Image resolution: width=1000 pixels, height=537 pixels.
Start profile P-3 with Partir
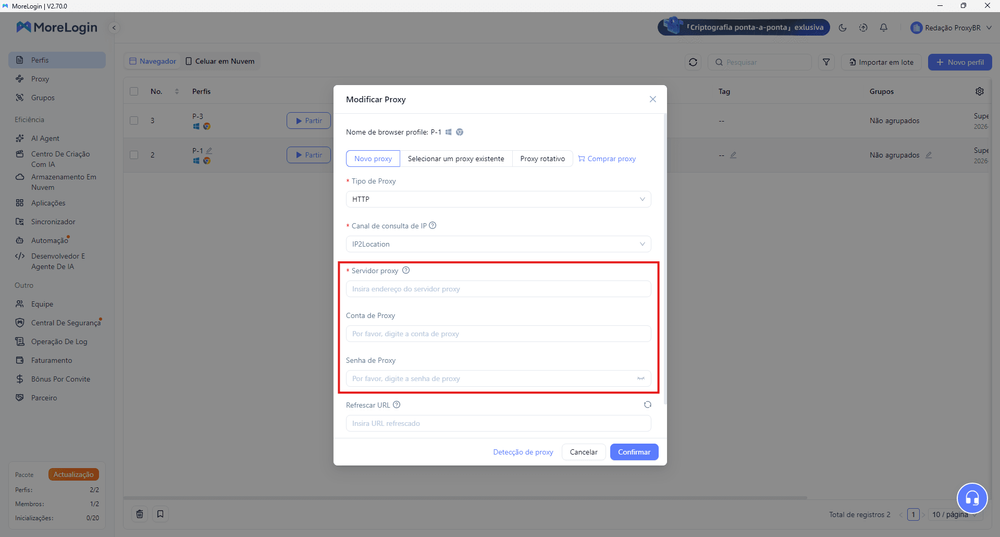[309, 121]
